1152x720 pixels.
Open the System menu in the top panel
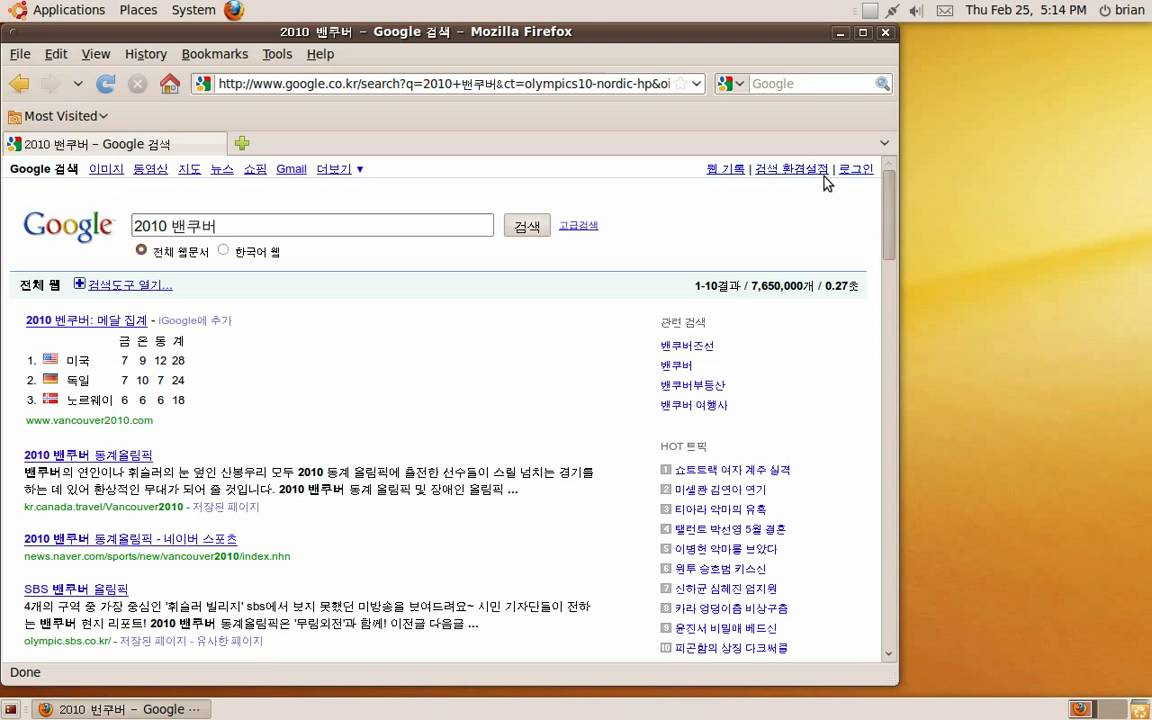click(193, 10)
